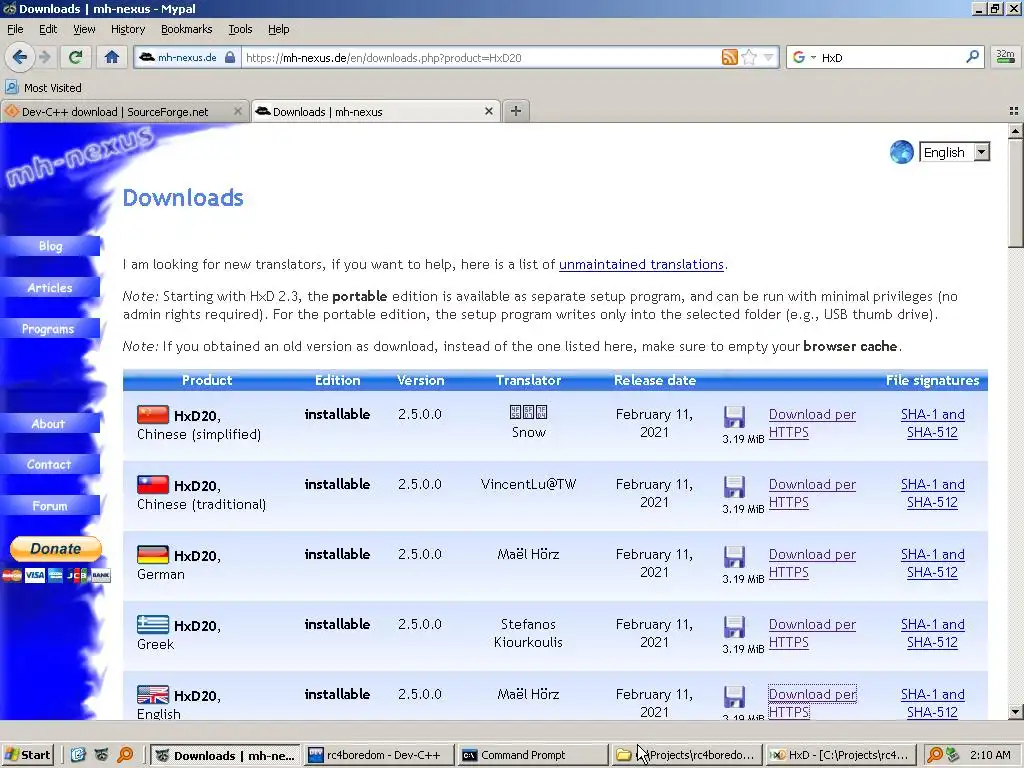1024x768 pixels.
Task: Open Projects\rc4boredom folder taskbar window
Action: tap(686, 755)
